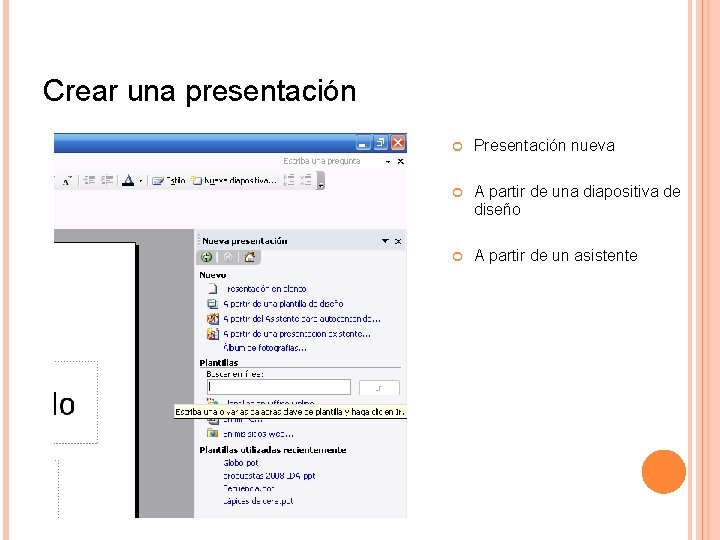Click the Estilo toolbar button

pyautogui.click(x=169, y=180)
